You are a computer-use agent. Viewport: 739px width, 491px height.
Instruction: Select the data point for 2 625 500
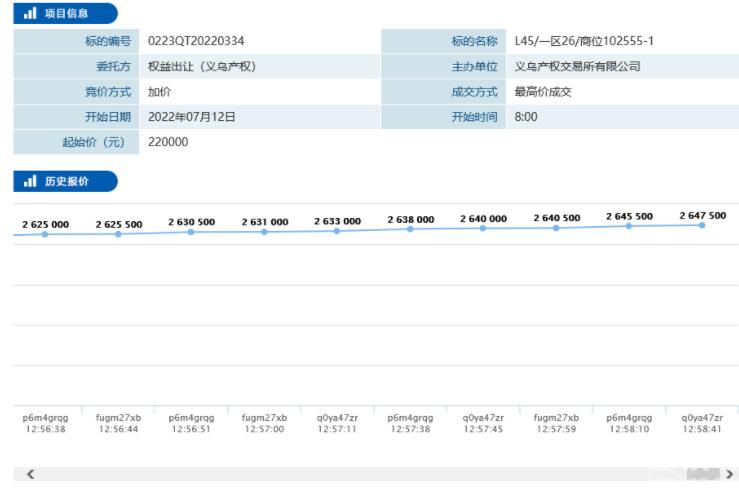point(118,234)
